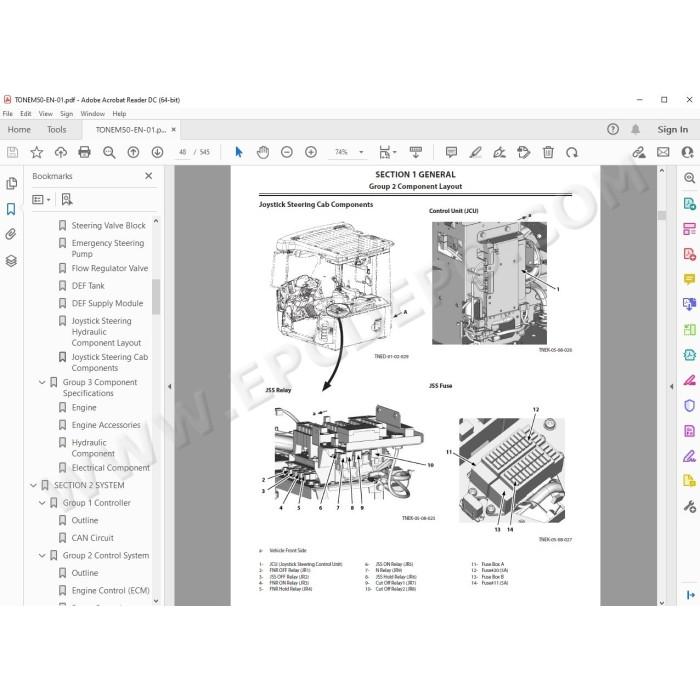Screen dimensions: 700x700
Task: Go to previous page arrow icon
Action: point(133,153)
